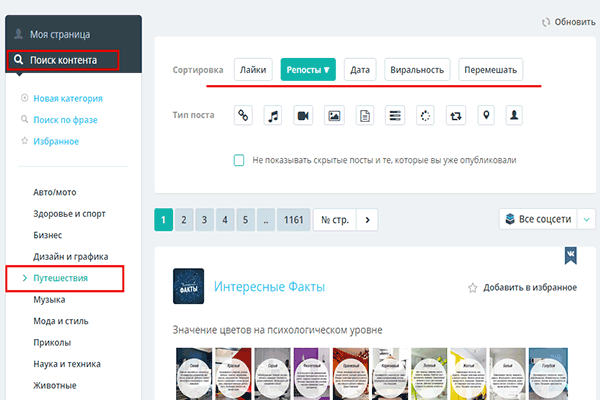Filter posts by document icon
600x400 pixels.
[365, 115]
